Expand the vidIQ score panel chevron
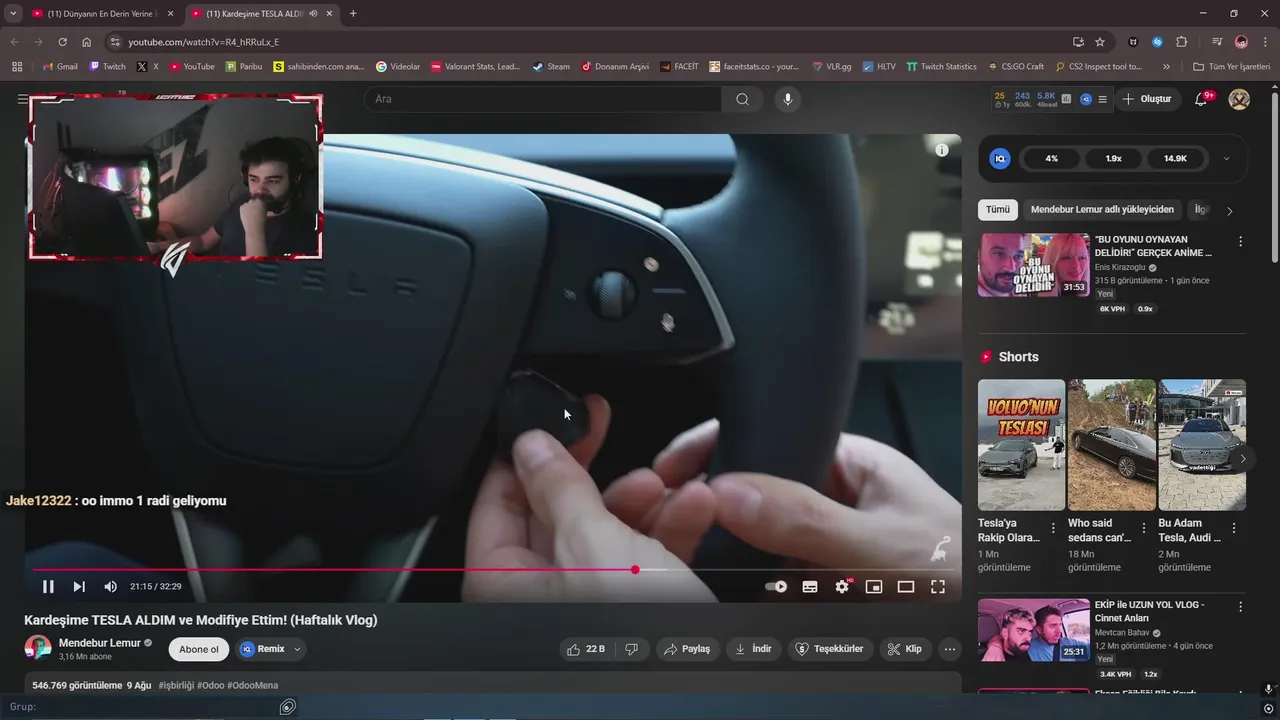1280x720 pixels. click(x=1227, y=158)
